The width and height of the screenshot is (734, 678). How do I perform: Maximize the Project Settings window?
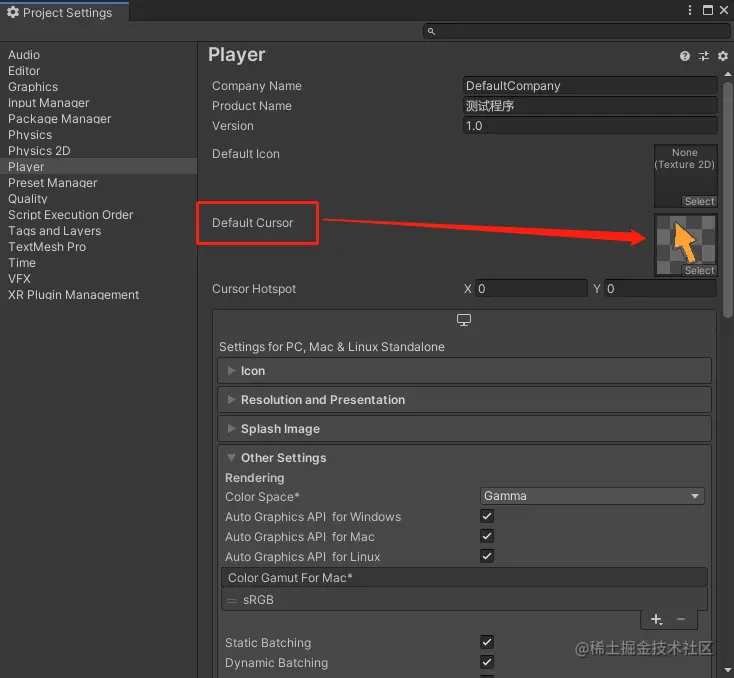point(708,10)
